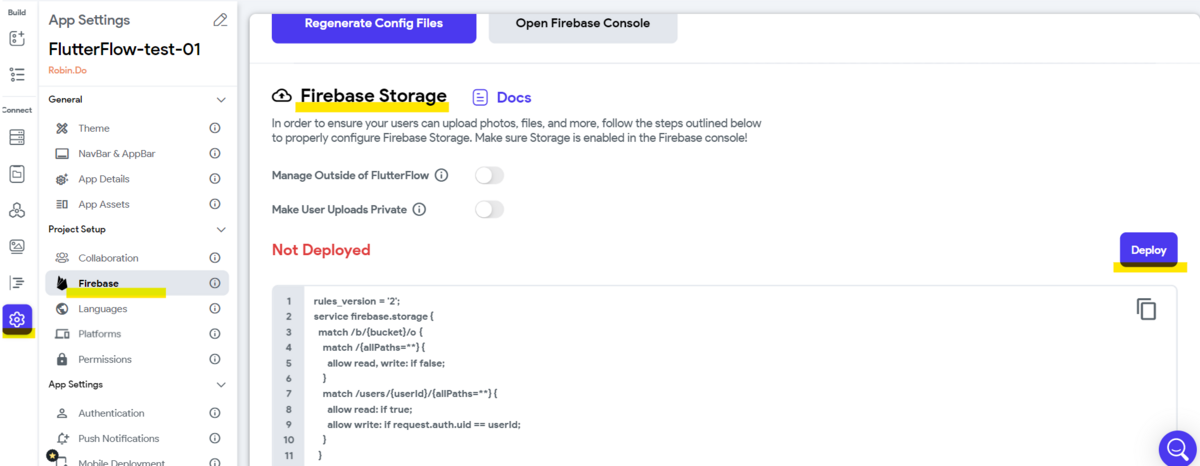Viewport: 1200px width, 466px height.
Task: Click the settings gear icon in sidebar
Action: pos(17,320)
